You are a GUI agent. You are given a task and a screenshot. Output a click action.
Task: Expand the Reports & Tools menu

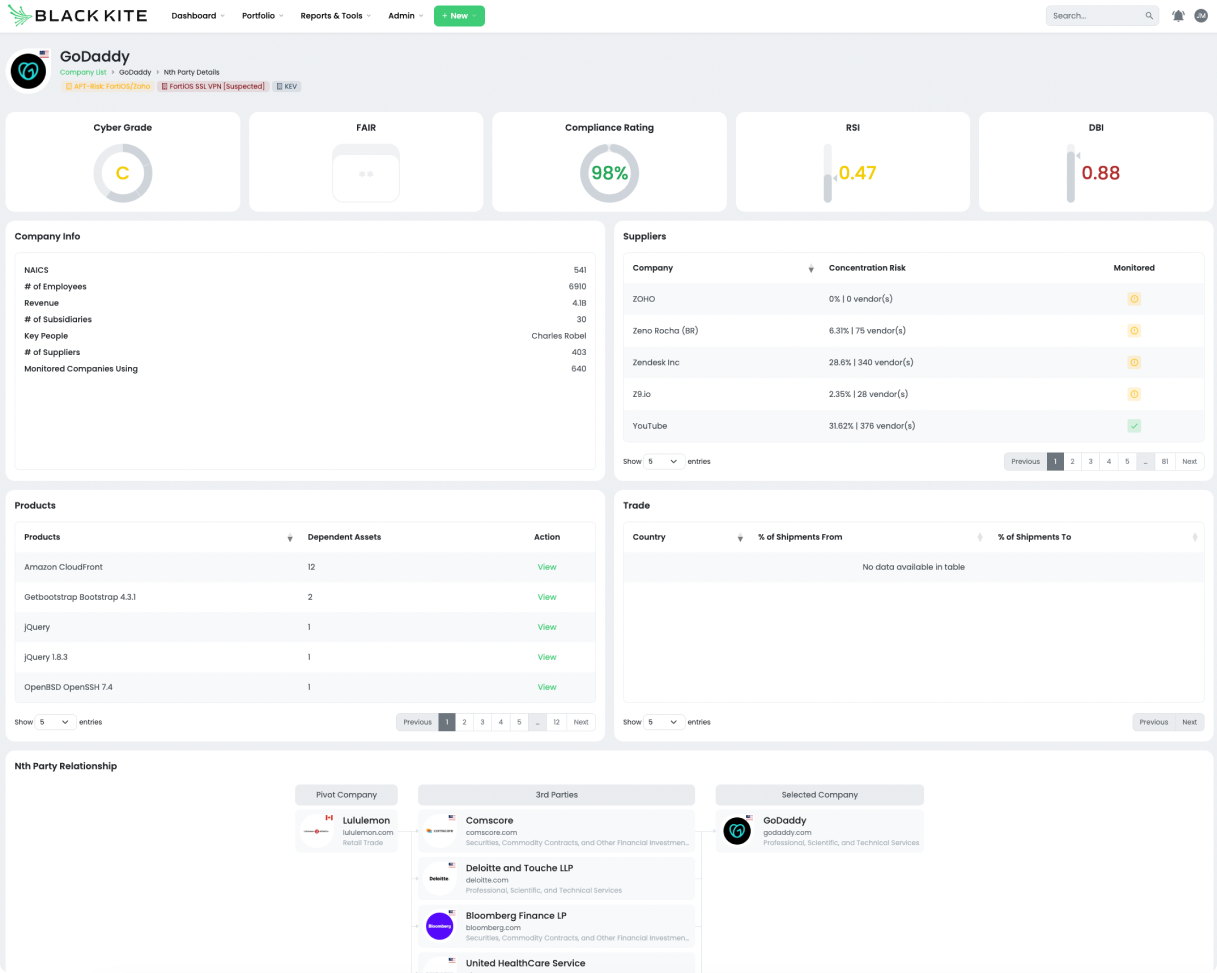coord(335,16)
